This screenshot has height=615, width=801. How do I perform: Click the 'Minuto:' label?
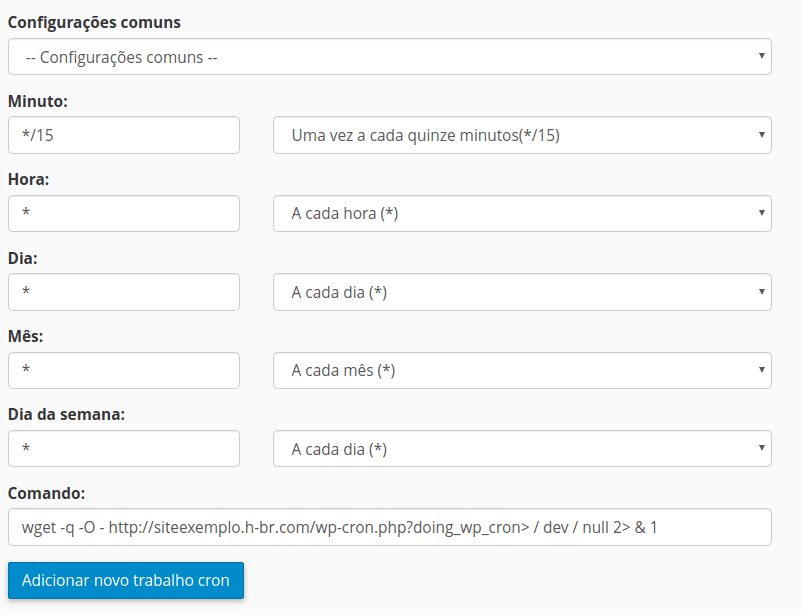click(x=38, y=101)
